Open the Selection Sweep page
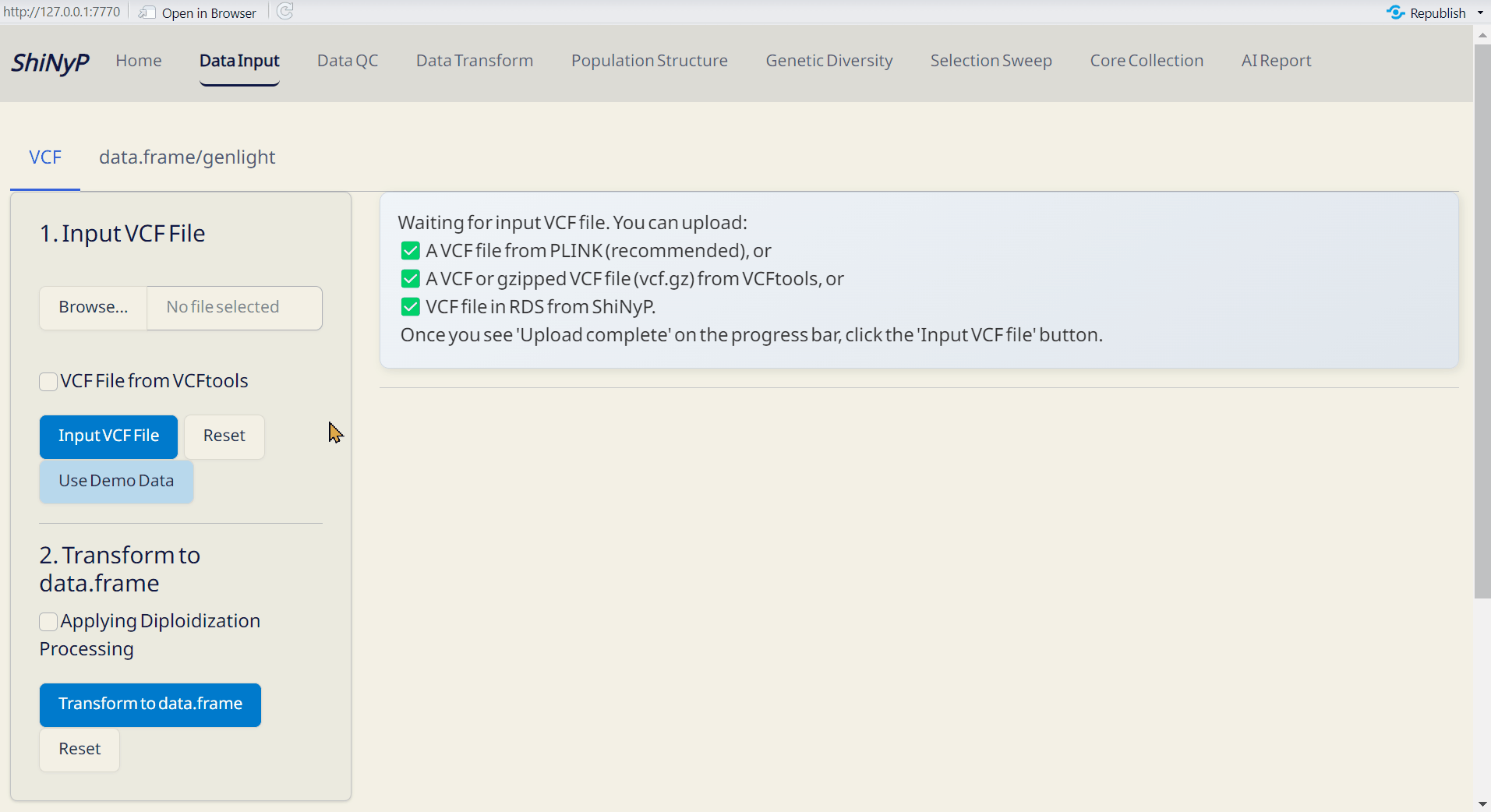Viewport: 1491px width, 812px height. coord(991,61)
